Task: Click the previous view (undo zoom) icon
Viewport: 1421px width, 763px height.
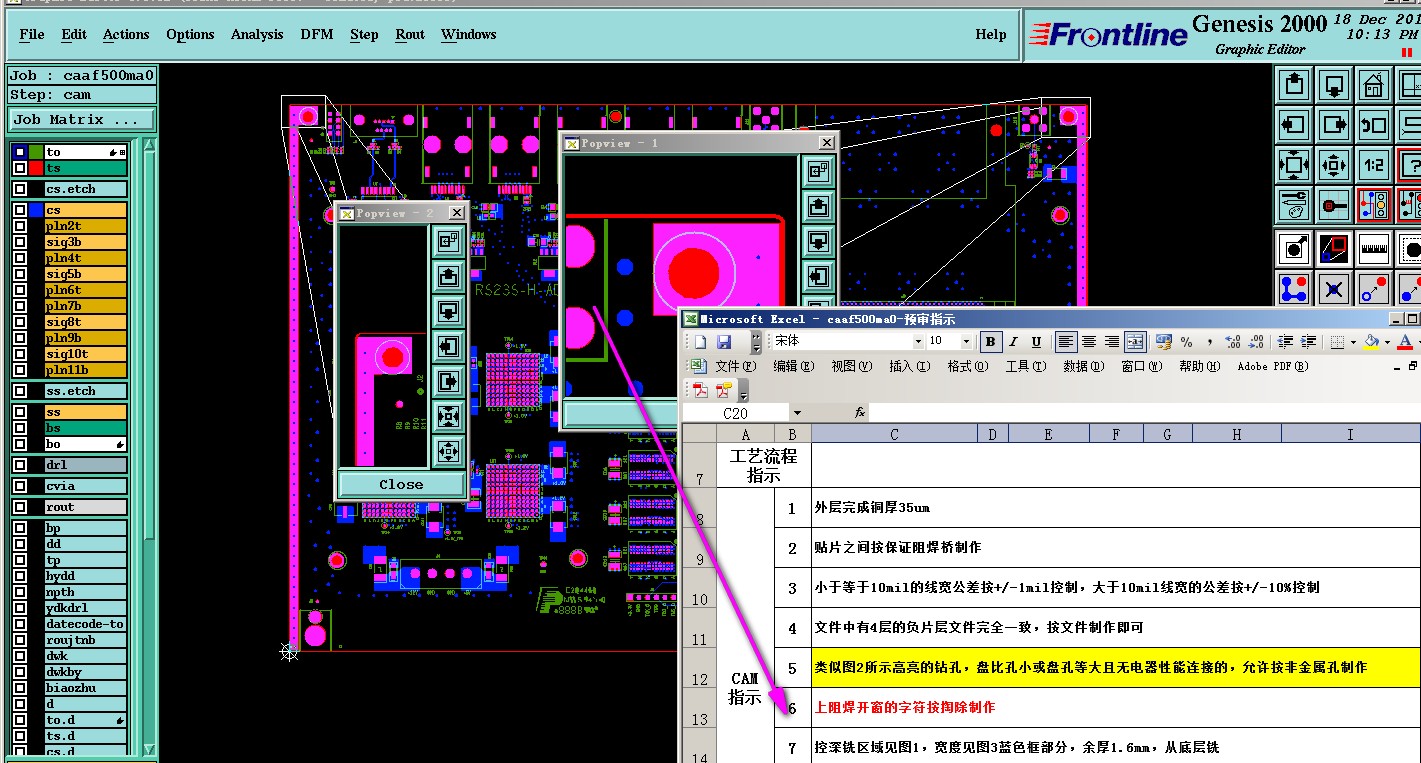Action: 1373,125
